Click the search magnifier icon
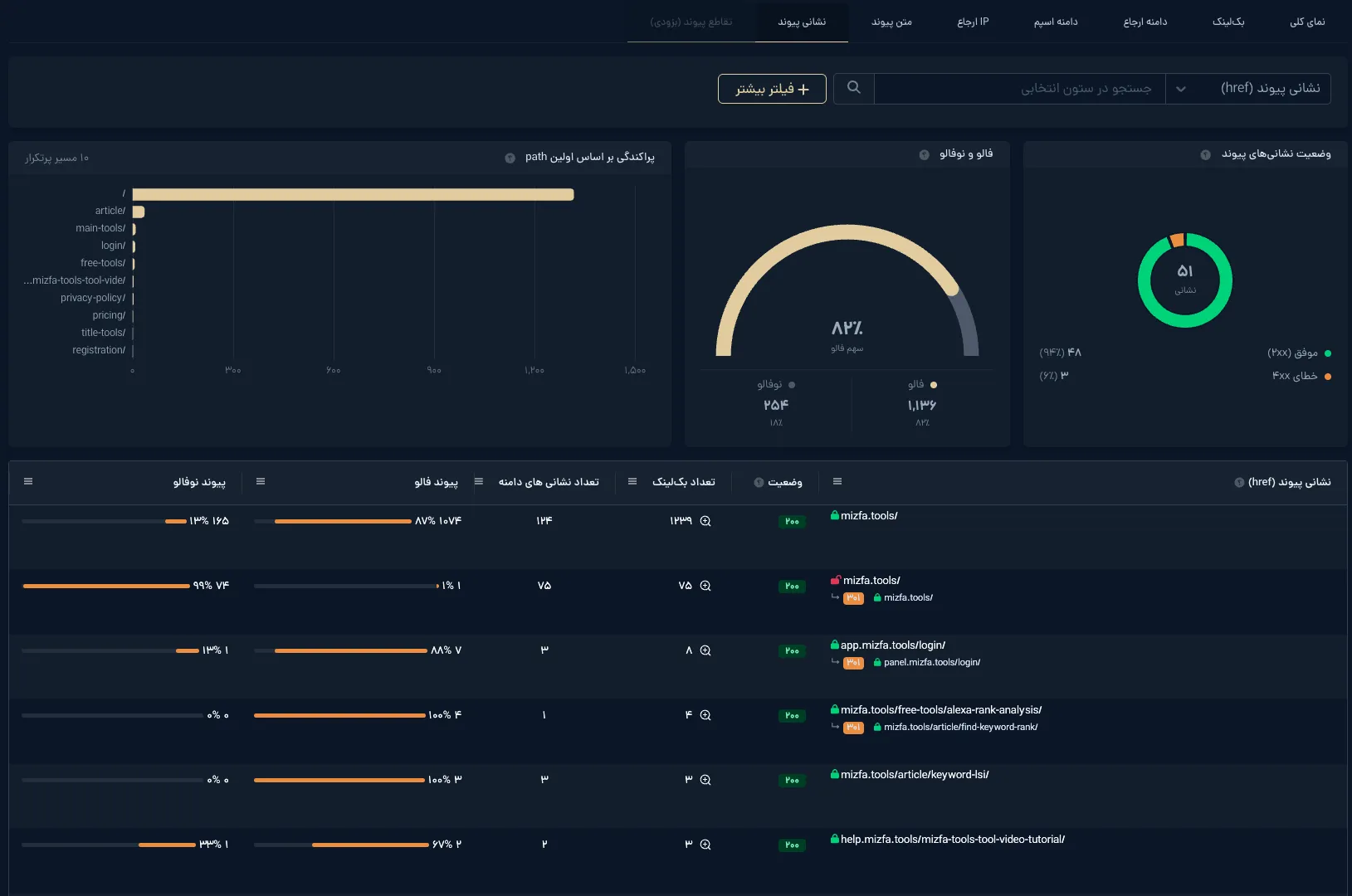The height and width of the screenshot is (896, 1352). (x=853, y=87)
